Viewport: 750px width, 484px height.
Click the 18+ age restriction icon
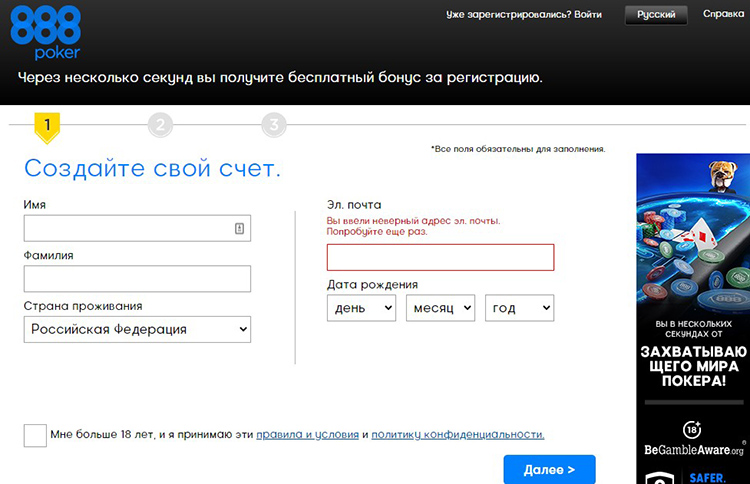click(692, 429)
